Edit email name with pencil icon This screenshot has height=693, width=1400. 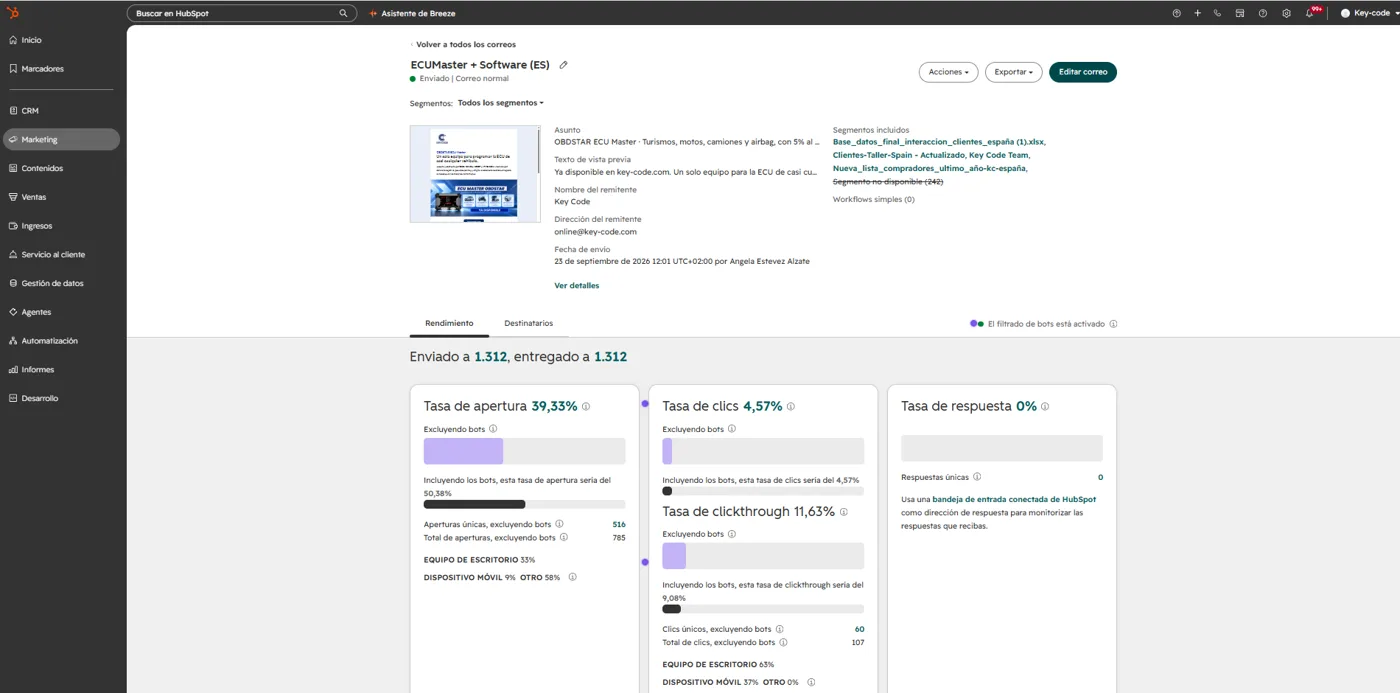pos(563,65)
